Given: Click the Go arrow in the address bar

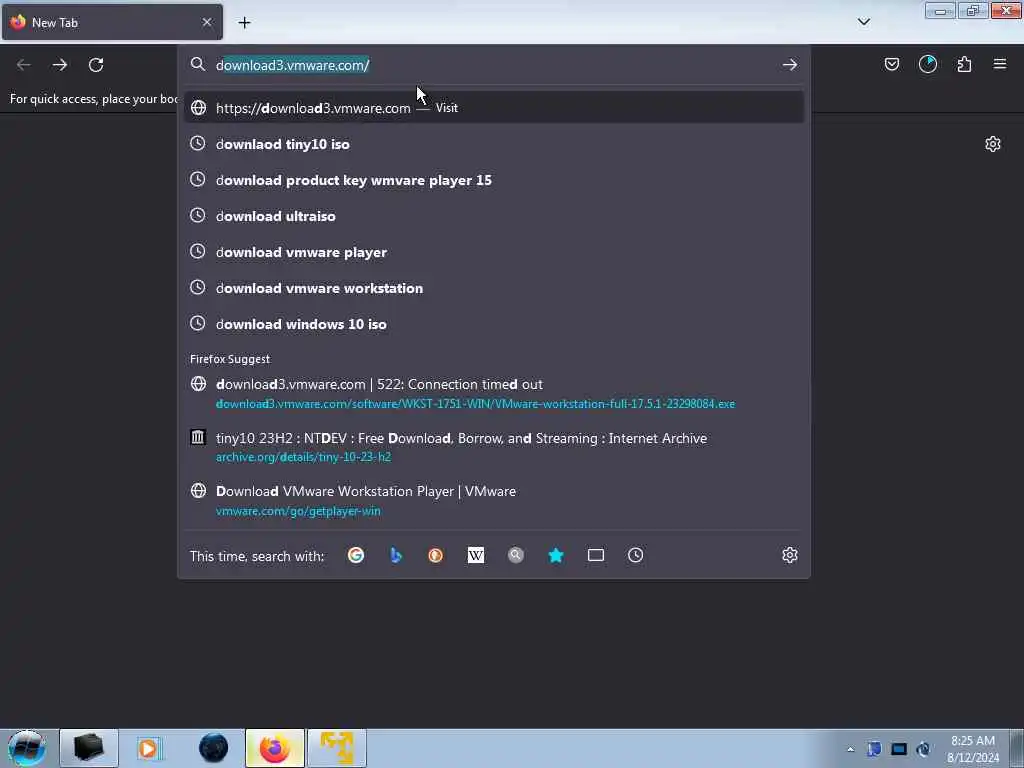Looking at the screenshot, I should [790, 65].
